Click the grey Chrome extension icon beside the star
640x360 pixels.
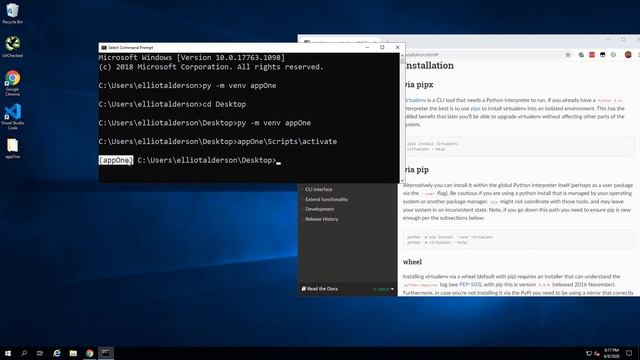(x=581, y=55)
